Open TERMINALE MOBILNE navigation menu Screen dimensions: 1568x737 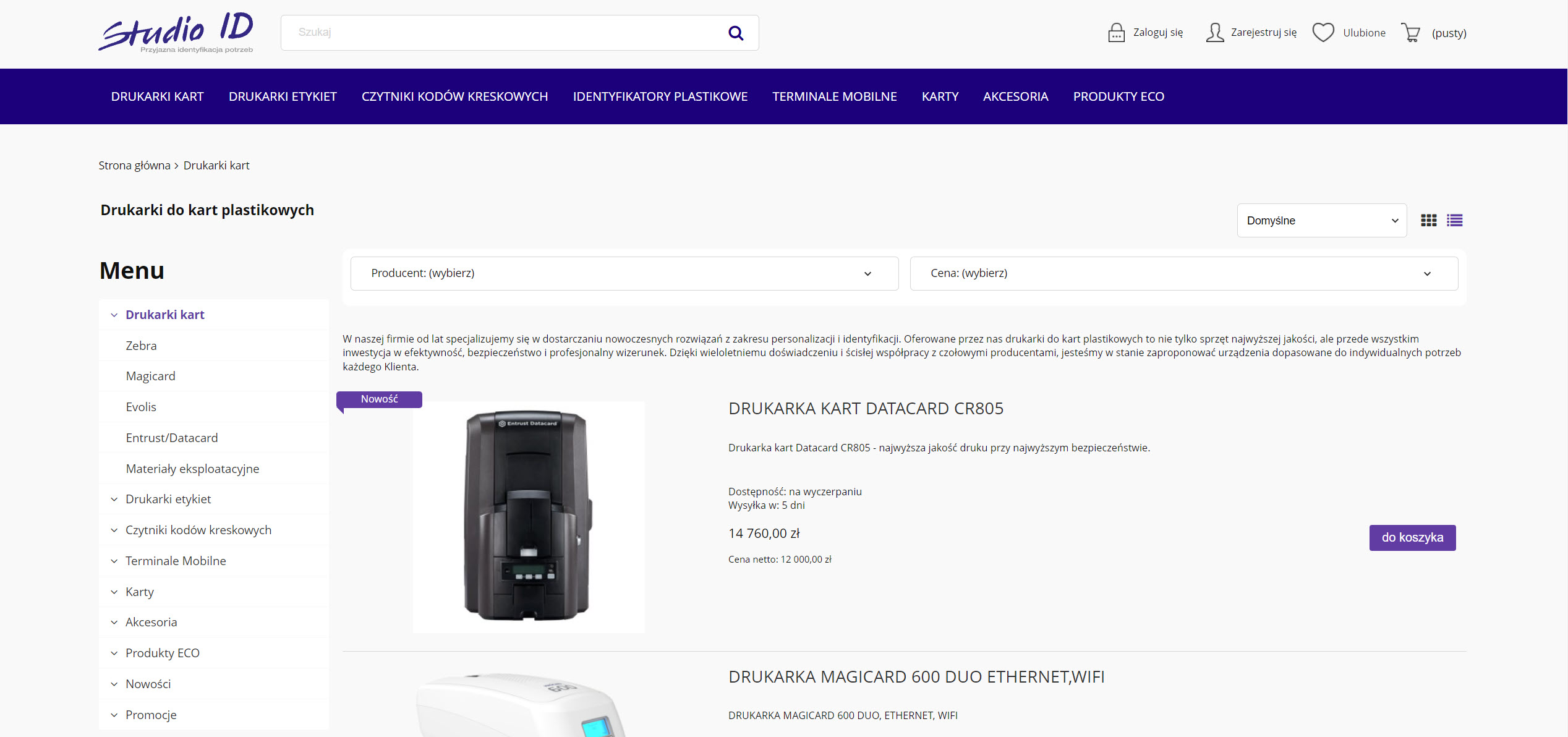(834, 96)
